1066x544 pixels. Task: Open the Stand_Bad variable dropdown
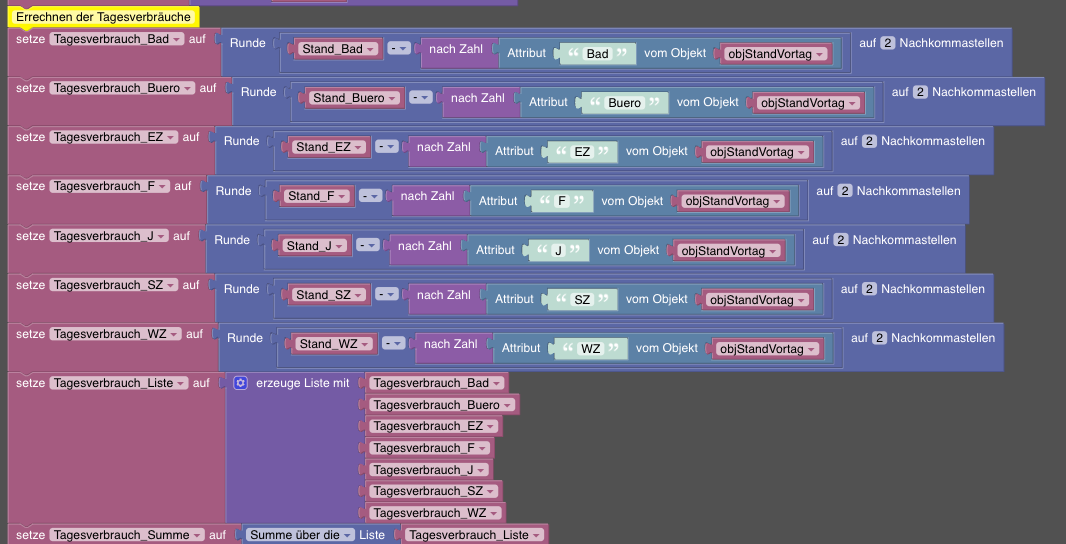point(339,49)
